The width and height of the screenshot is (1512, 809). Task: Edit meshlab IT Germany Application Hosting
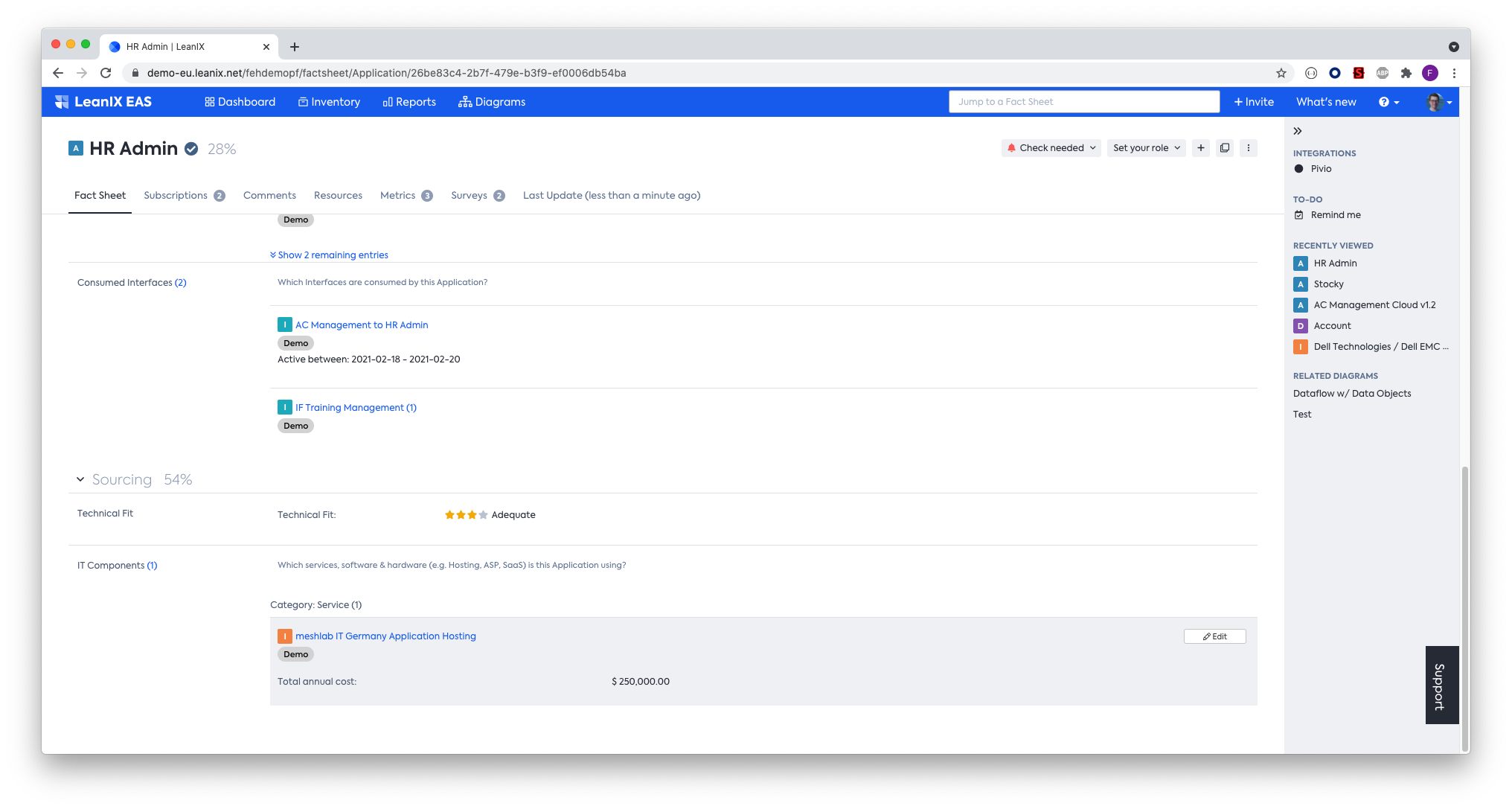1214,636
